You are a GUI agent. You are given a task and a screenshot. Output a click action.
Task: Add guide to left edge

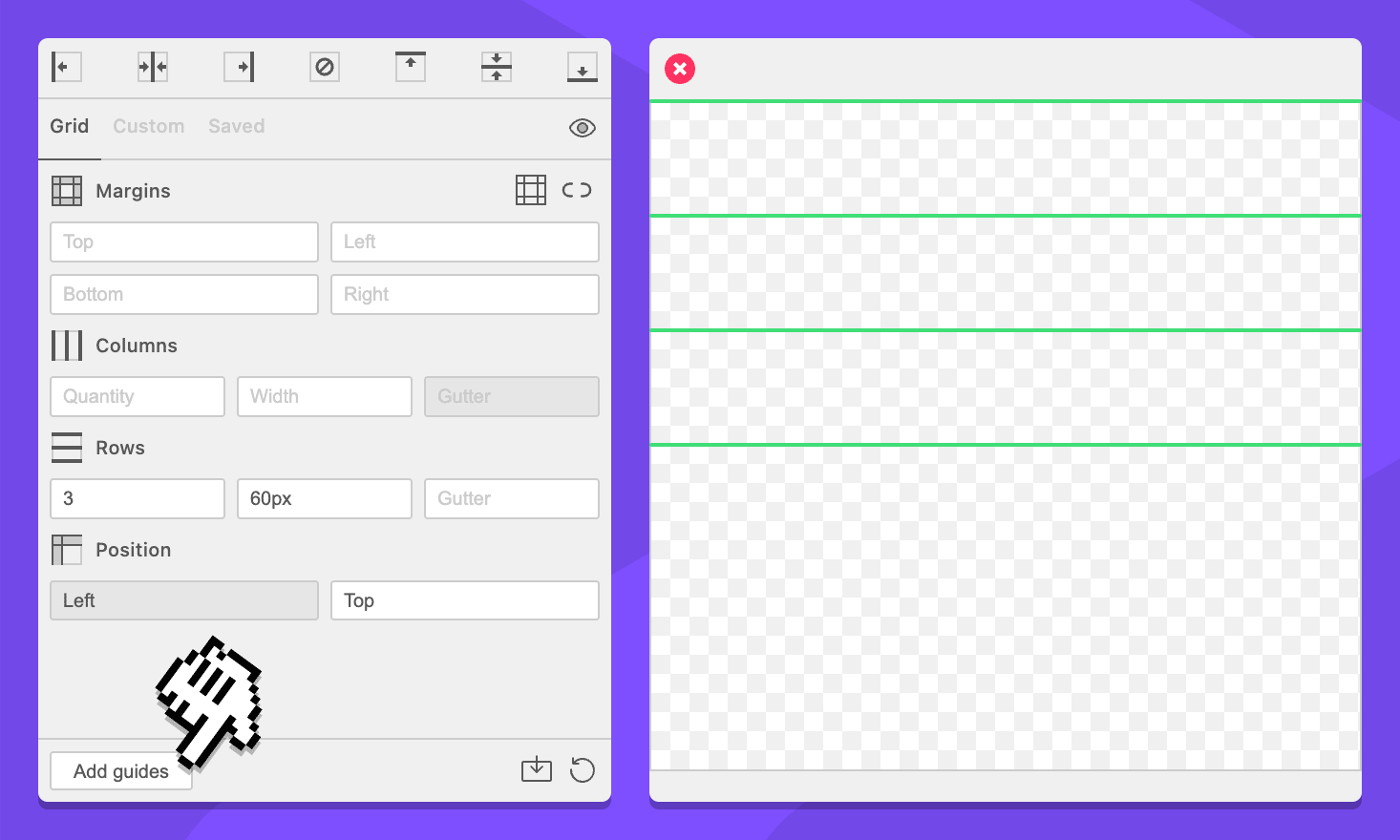tap(66, 67)
